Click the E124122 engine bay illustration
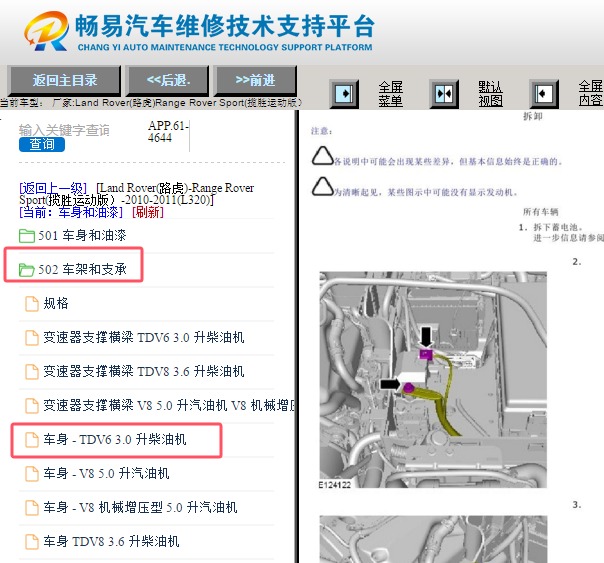Screen dimensions: 604x563 (433, 380)
